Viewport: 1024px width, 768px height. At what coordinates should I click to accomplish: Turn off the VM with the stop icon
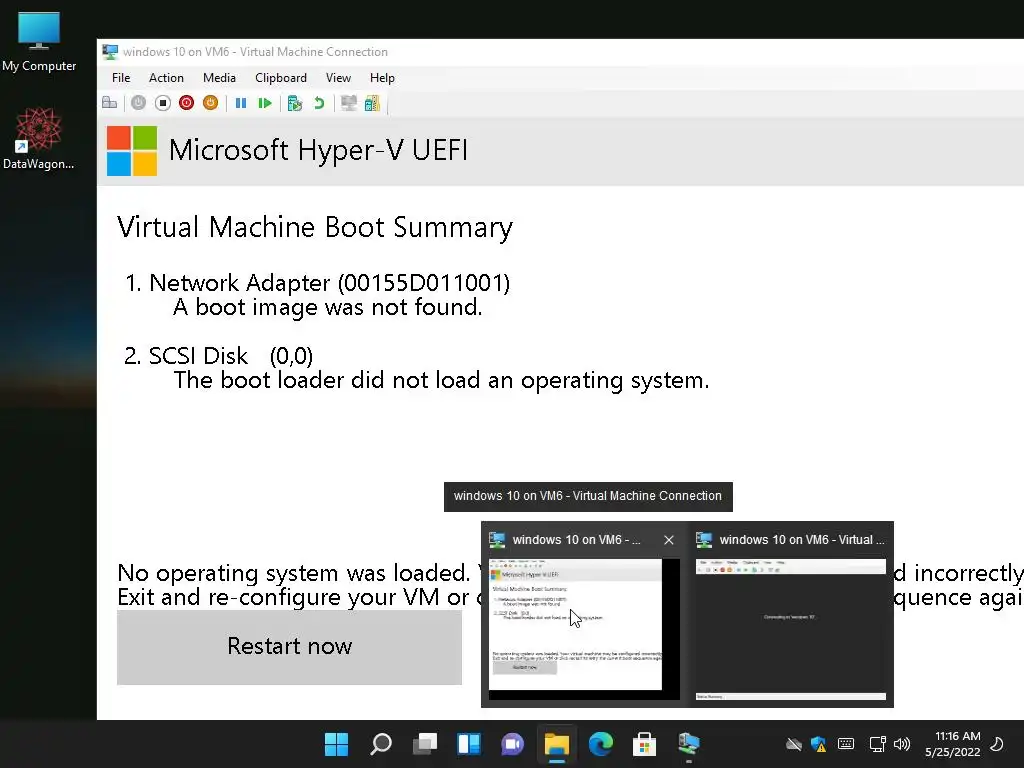163,103
